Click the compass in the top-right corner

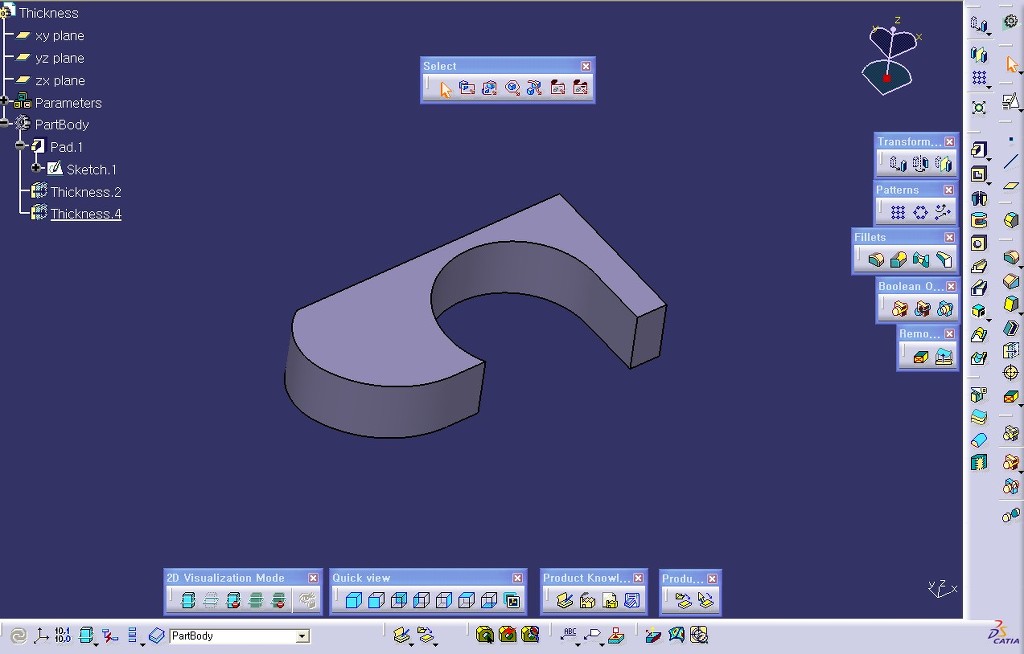pyautogui.click(x=888, y=58)
